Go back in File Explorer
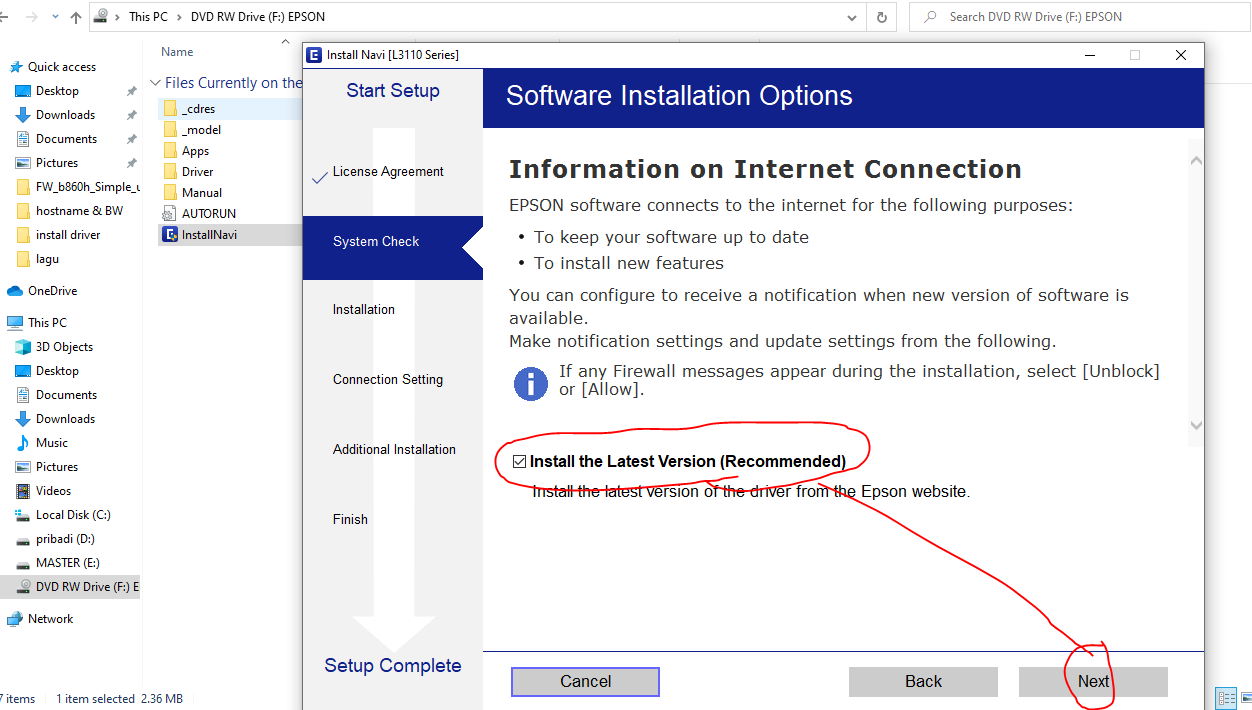 pyautogui.click(x=4, y=17)
